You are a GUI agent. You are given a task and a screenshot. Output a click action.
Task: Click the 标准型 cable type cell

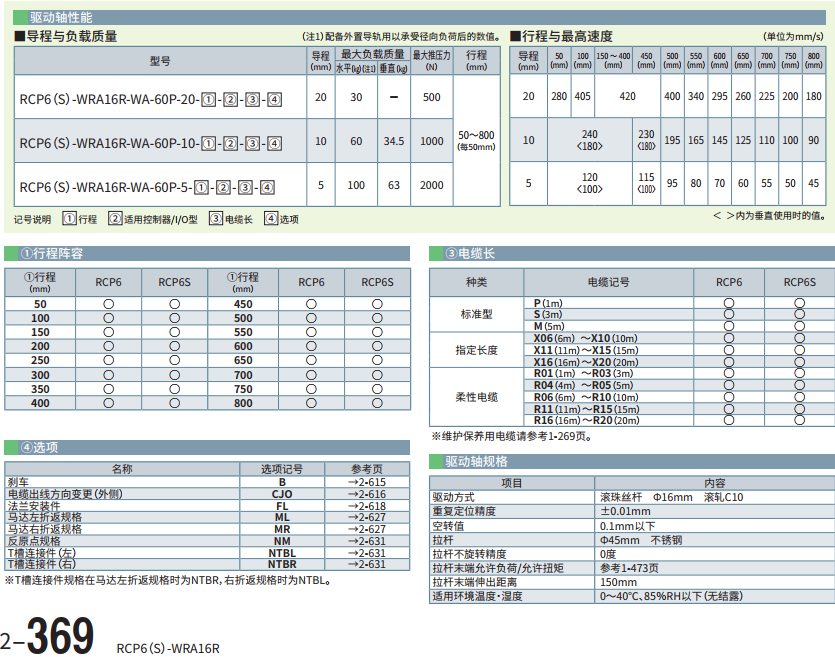point(476,315)
